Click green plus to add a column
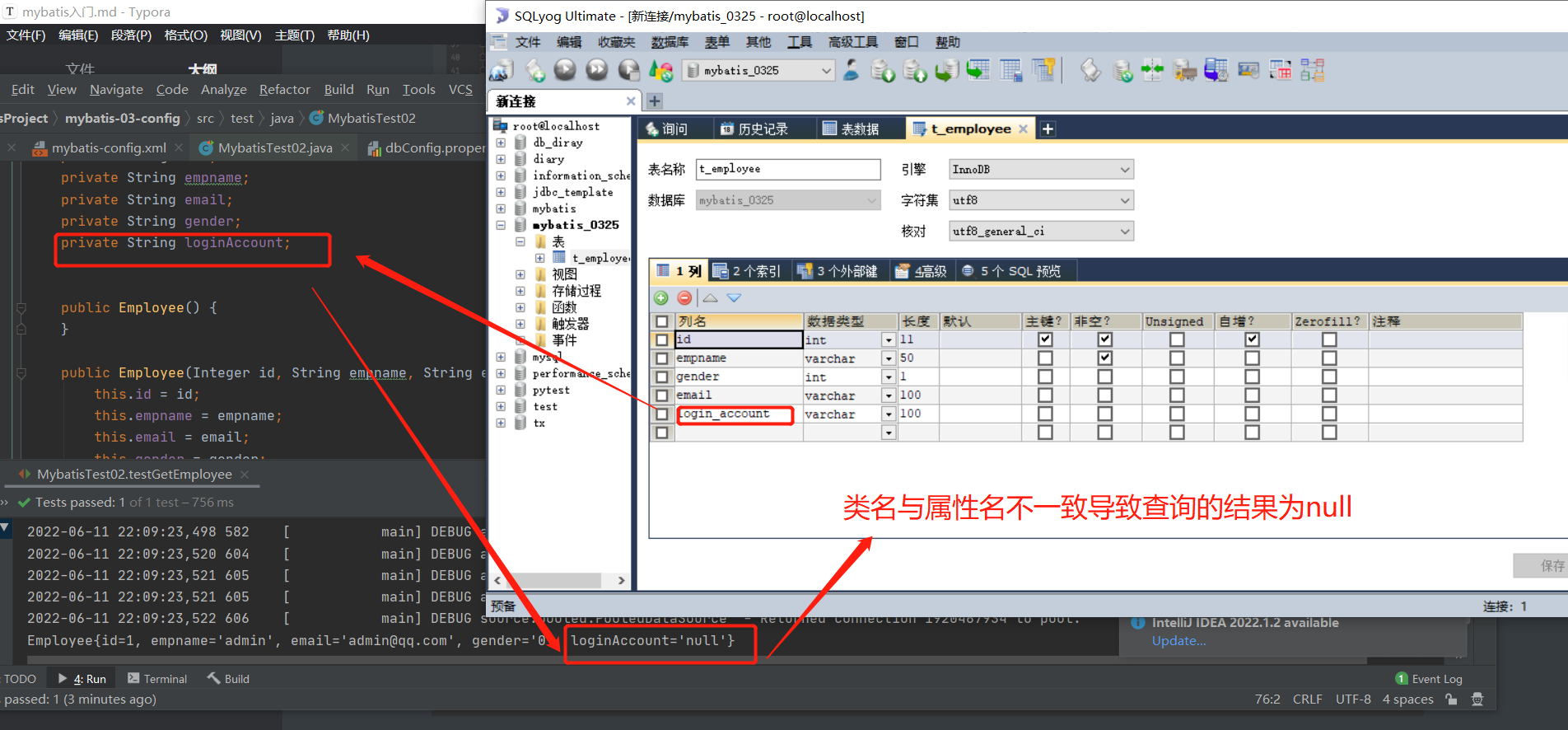1568x730 pixels. [661, 298]
